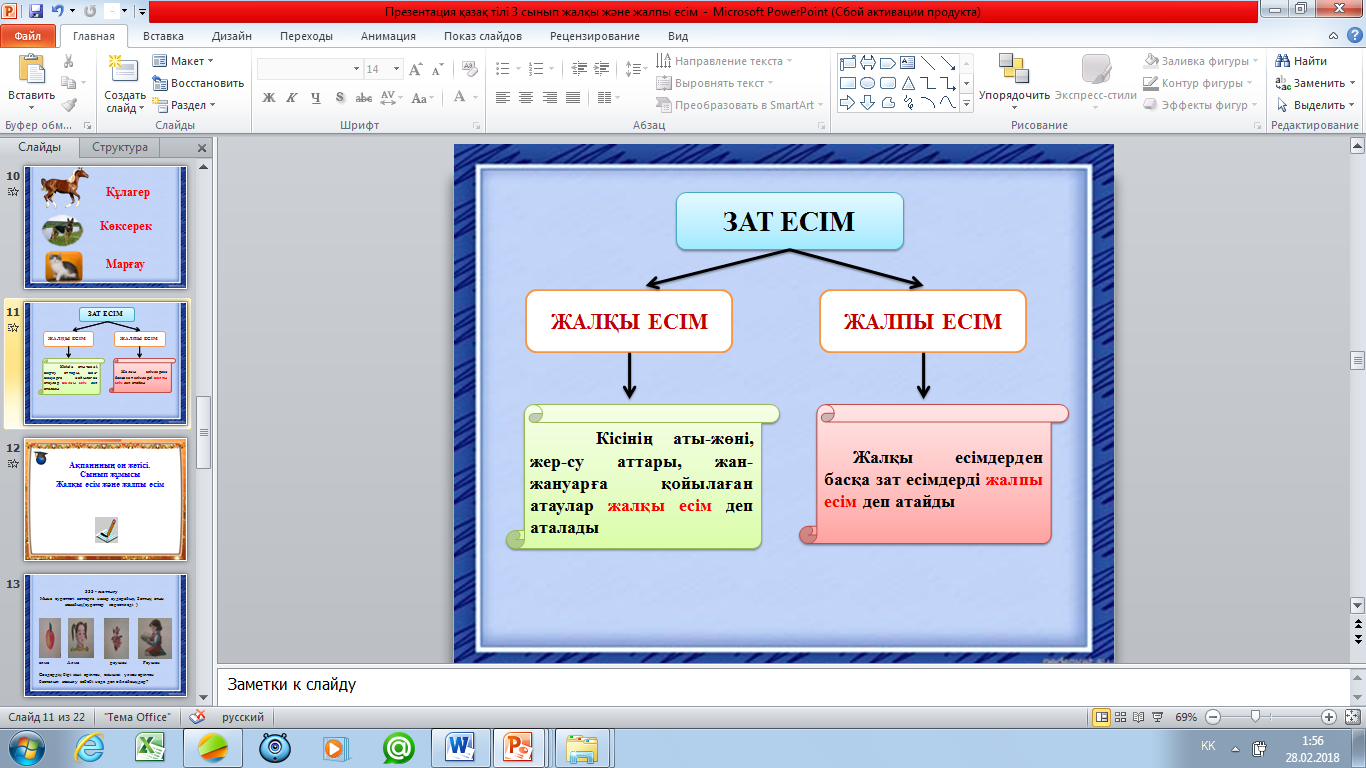Toggle strikethrough (abc)
Viewport: 1366px width, 768px height.
(364, 97)
